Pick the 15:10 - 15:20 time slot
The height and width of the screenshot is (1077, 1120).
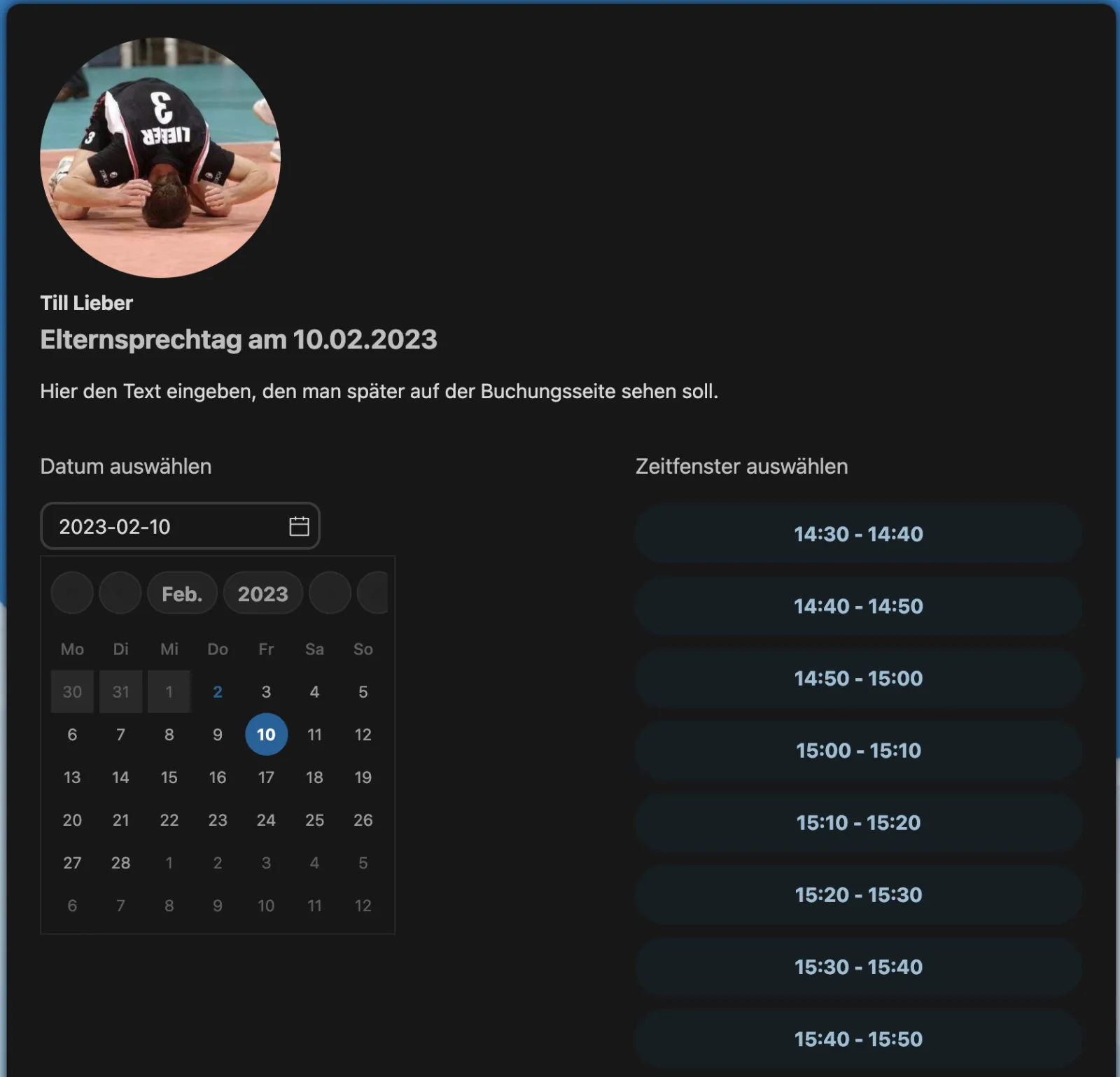pyautogui.click(x=858, y=822)
